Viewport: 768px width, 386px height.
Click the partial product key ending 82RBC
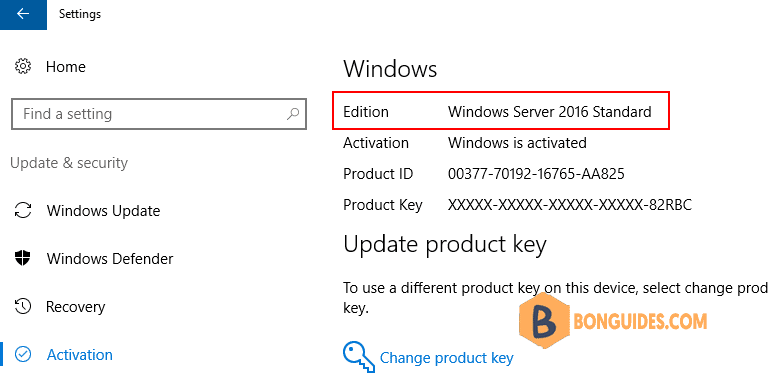point(570,205)
